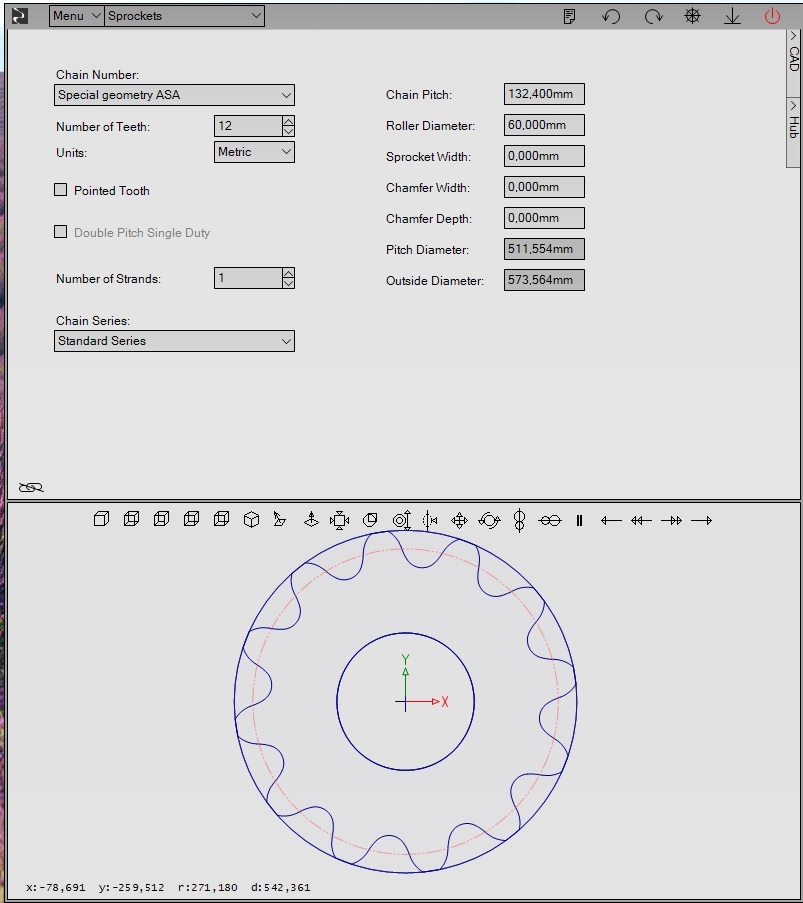Click the chain link icon at bottom left
The image size is (803, 903).
[x=31, y=488]
